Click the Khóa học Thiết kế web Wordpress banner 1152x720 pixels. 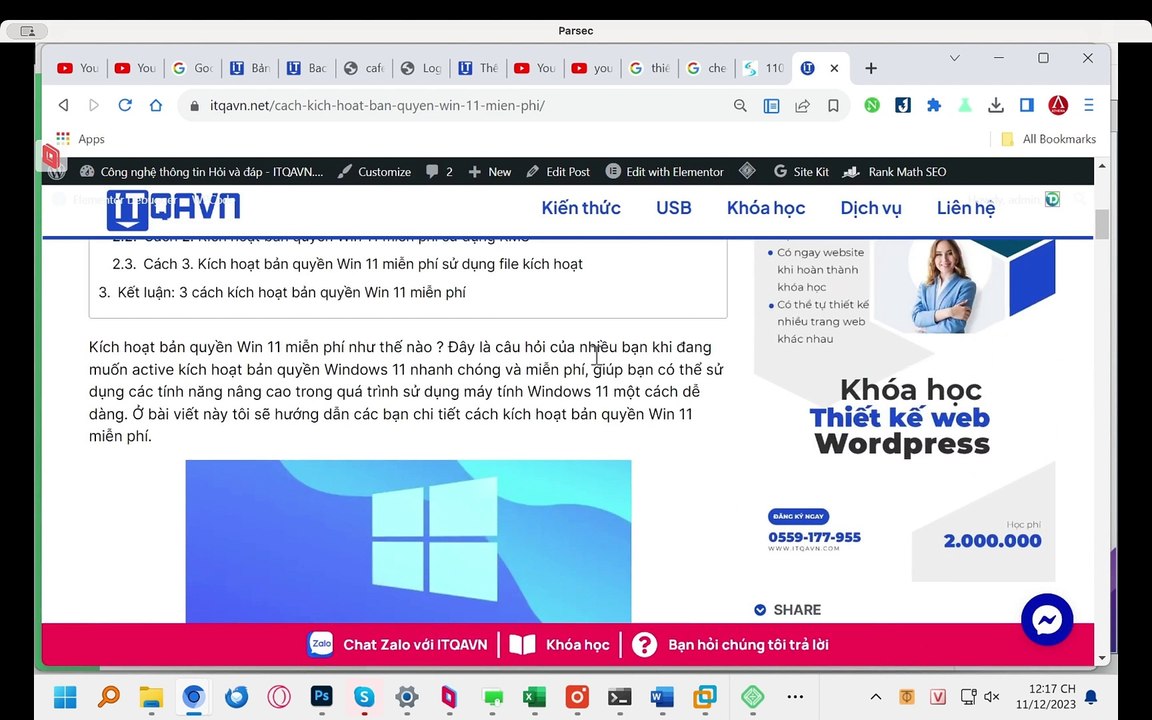(x=905, y=410)
